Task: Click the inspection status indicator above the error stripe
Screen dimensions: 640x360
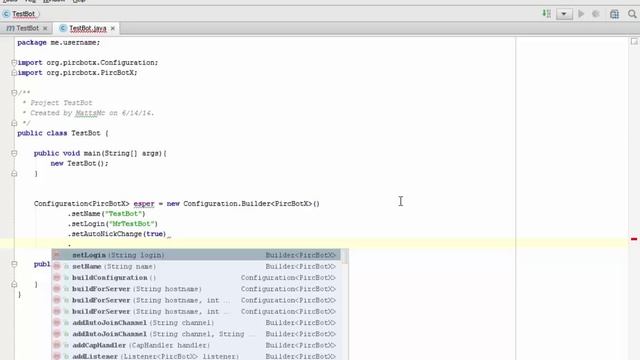Action: click(634, 41)
